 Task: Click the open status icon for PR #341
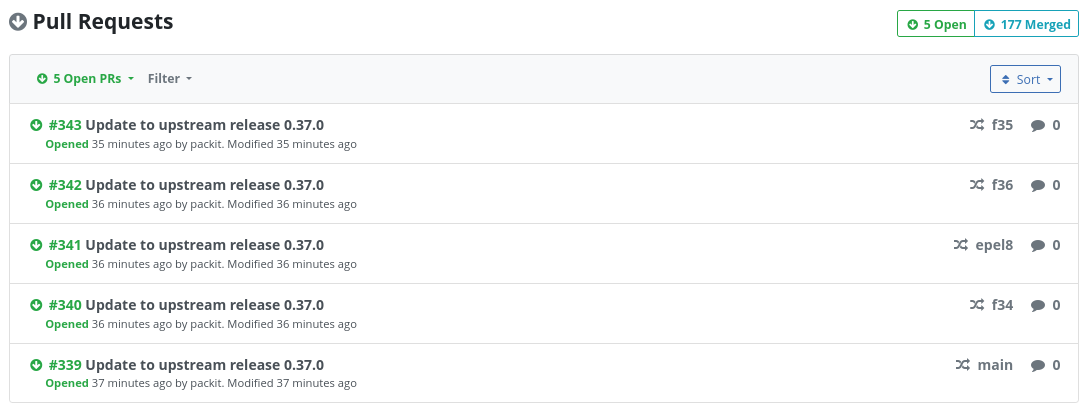click(x=36, y=246)
